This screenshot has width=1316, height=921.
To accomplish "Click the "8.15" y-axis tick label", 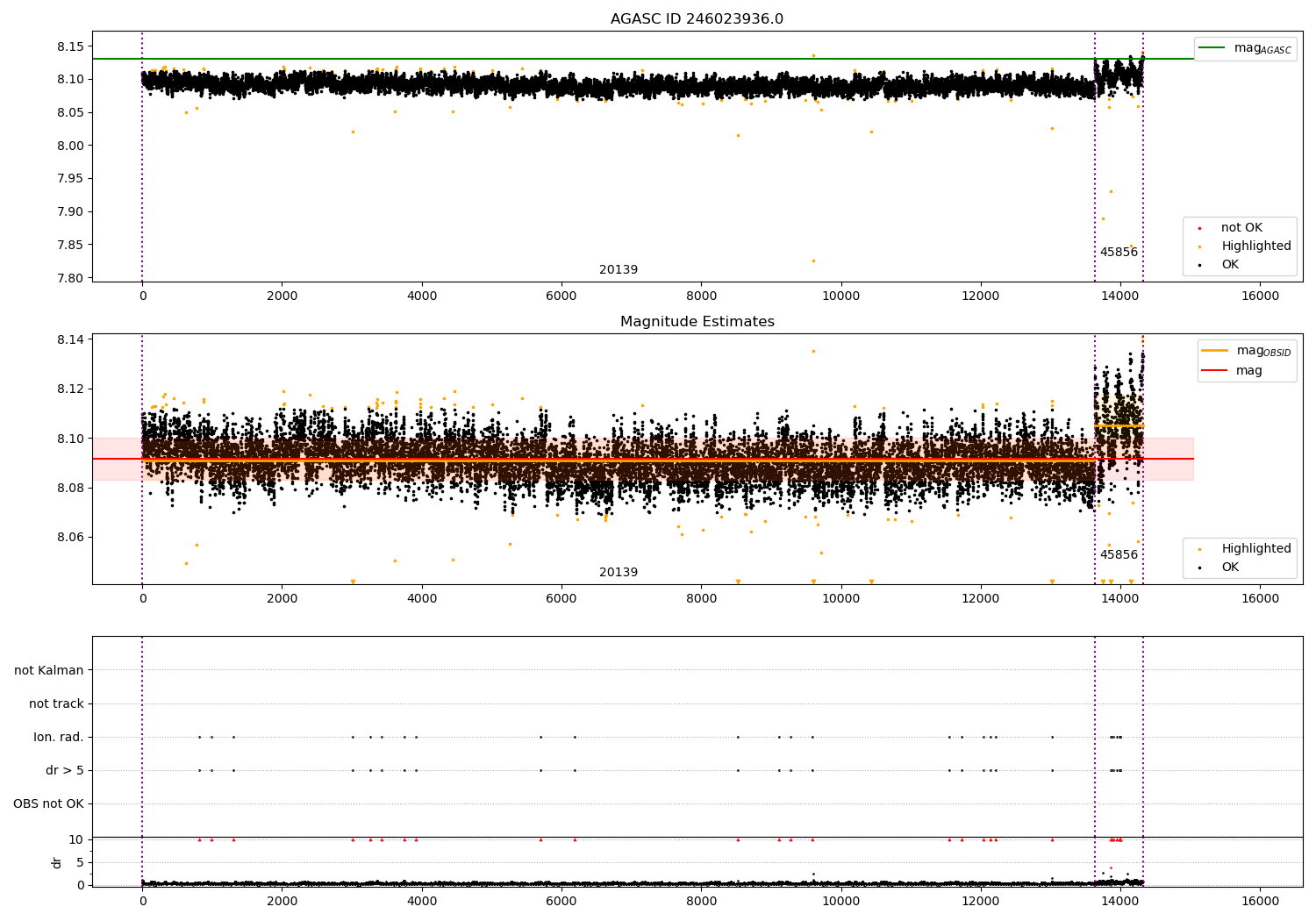I will coord(69,46).
